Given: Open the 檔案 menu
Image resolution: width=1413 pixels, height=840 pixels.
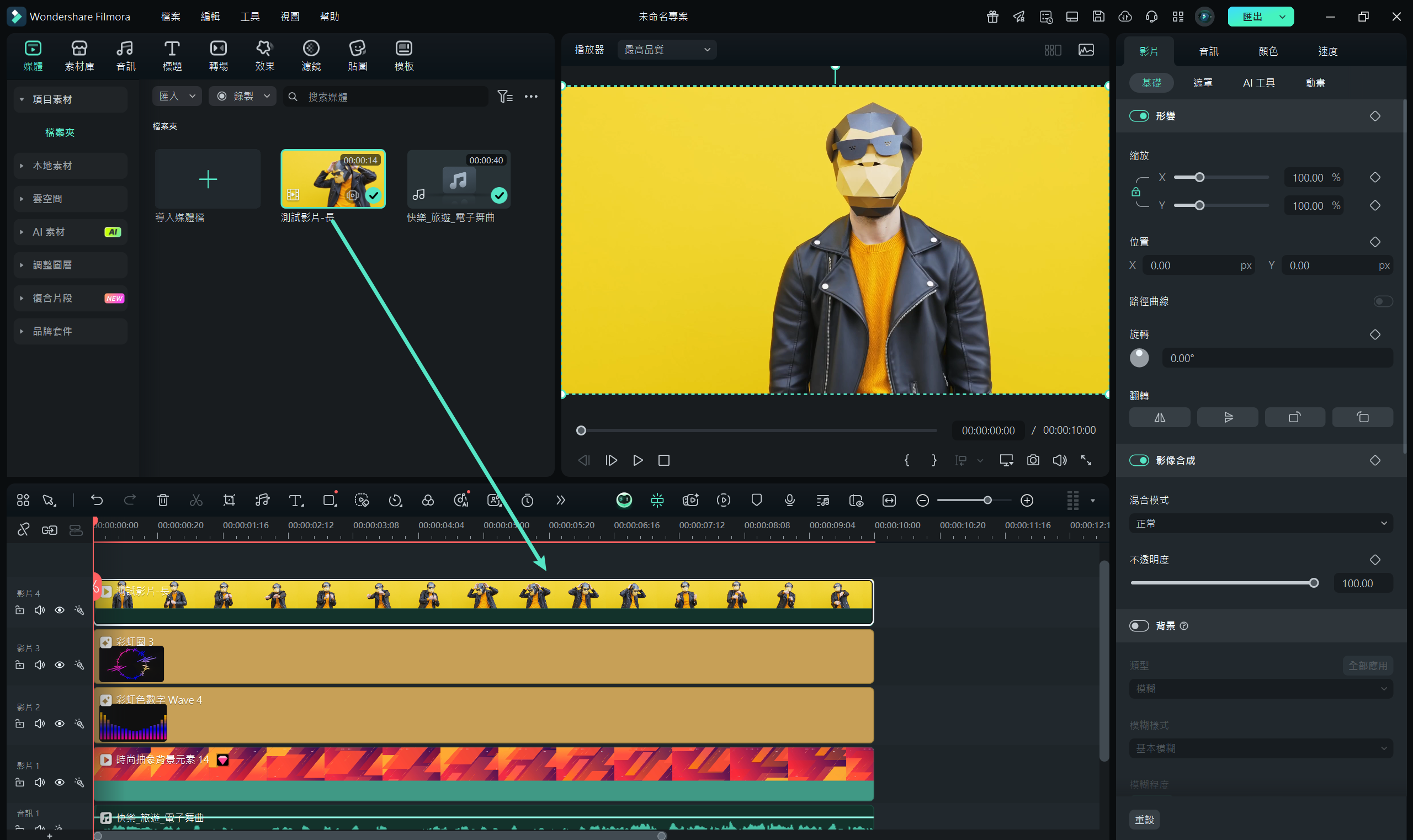Looking at the screenshot, I should click(171, 17).
